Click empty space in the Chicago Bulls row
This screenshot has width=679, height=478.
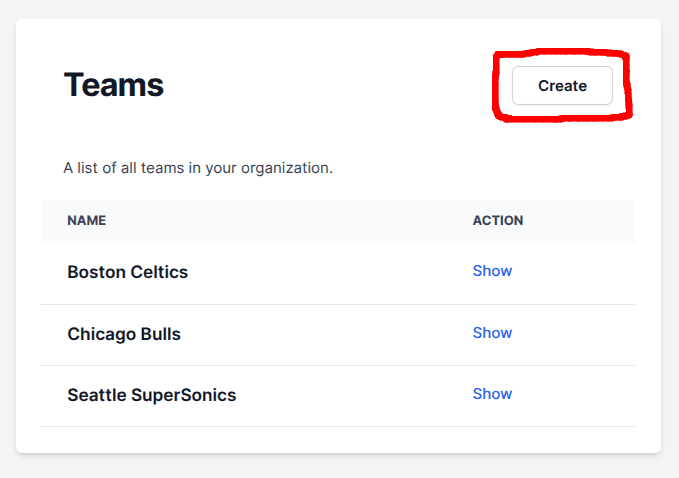330,334
